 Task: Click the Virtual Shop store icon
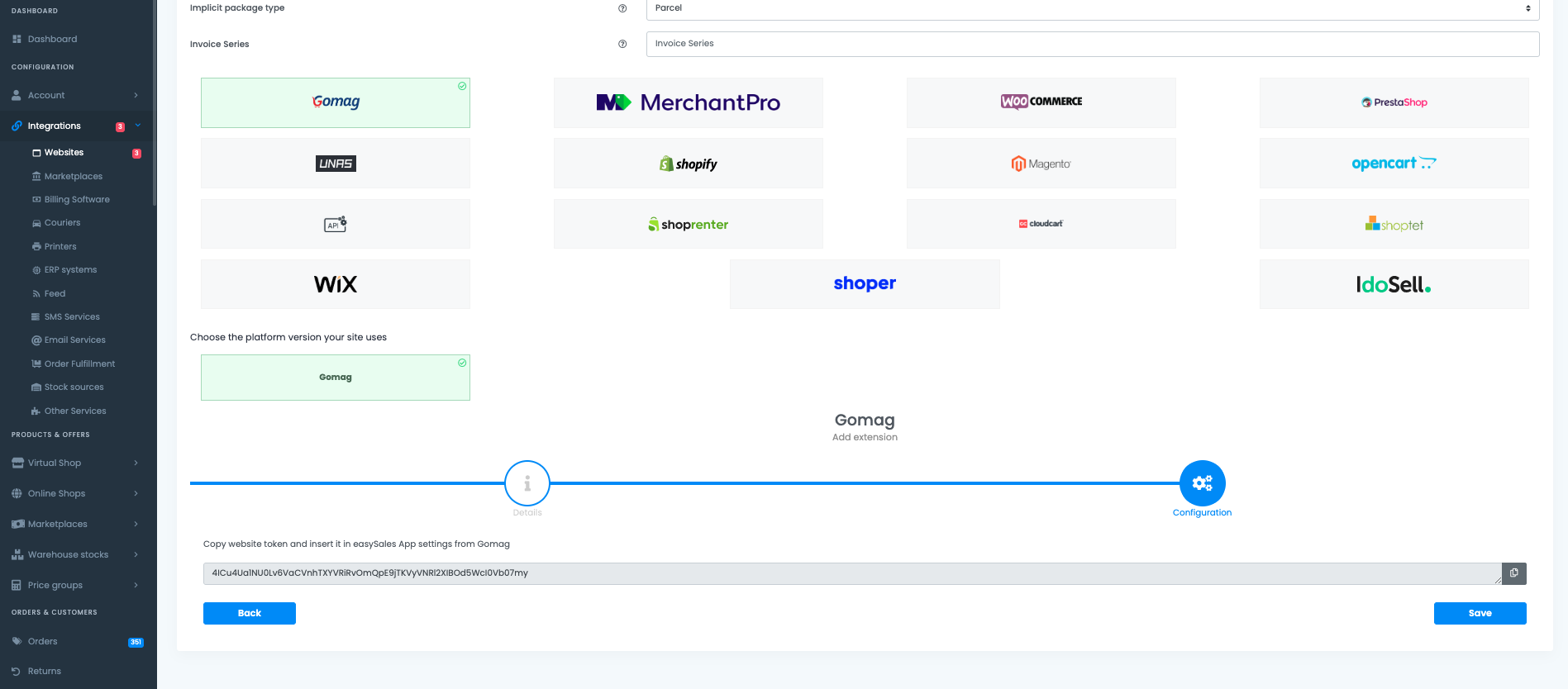(x=17, y=463)
